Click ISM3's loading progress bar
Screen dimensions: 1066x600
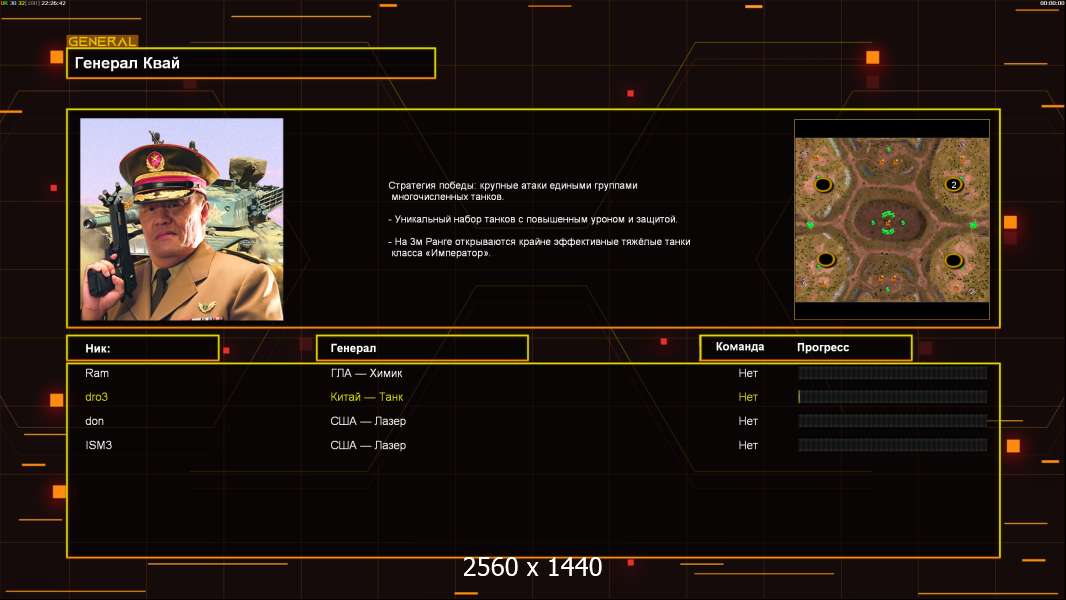pos(893,445)
